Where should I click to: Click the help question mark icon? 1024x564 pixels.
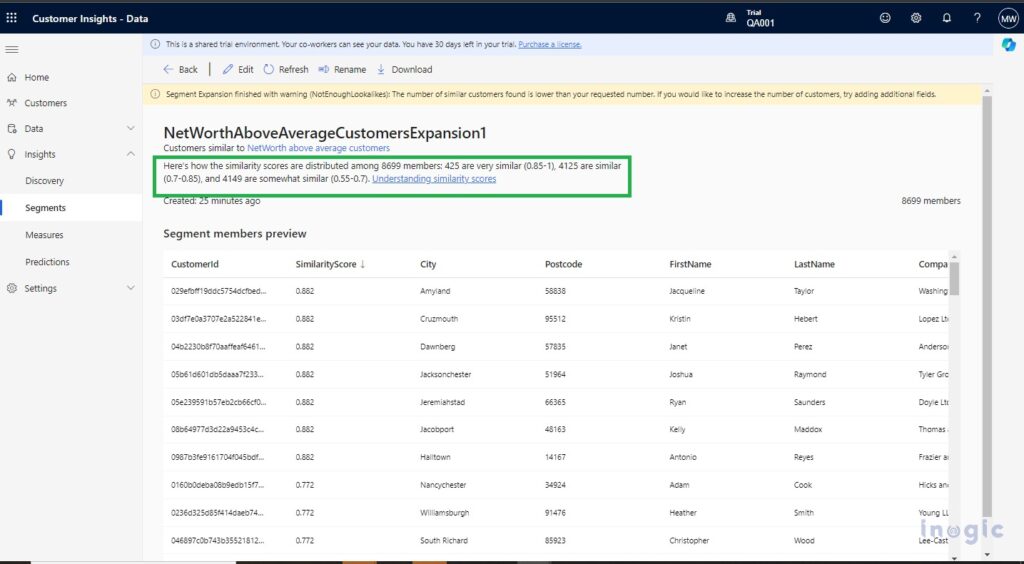click(977, 18)
